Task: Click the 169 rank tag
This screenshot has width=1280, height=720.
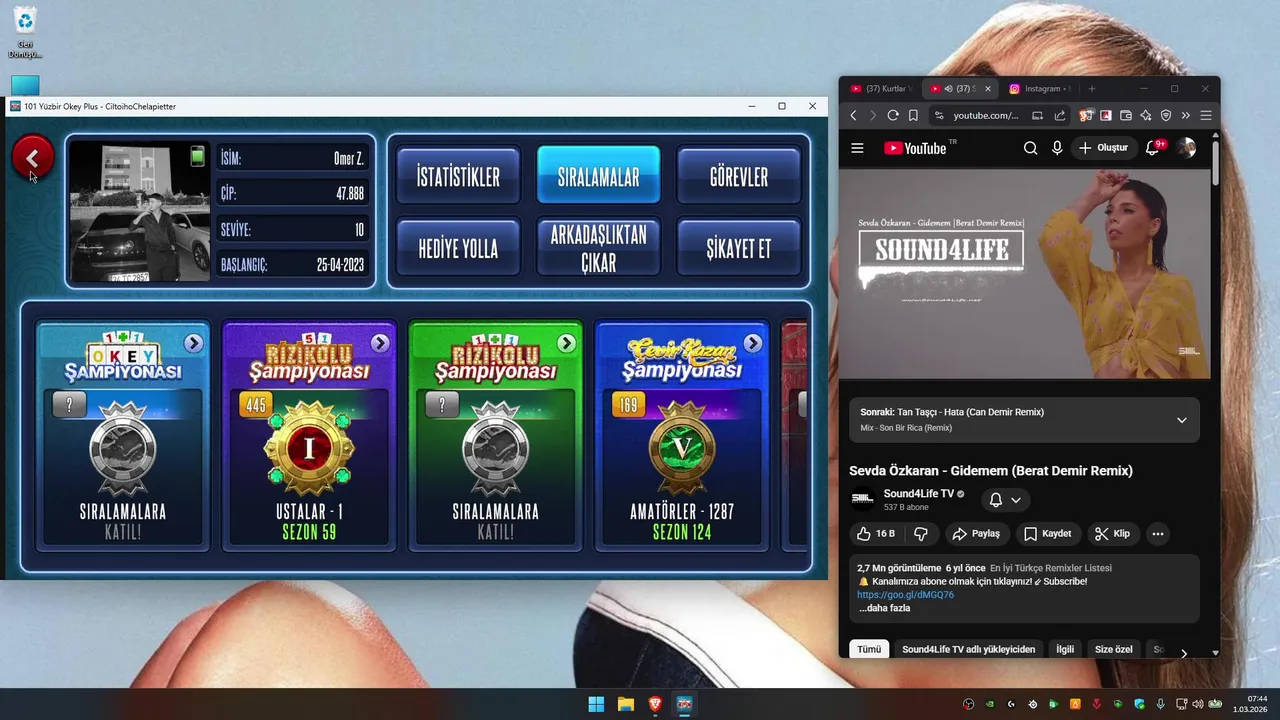Action: pos(629,404)
